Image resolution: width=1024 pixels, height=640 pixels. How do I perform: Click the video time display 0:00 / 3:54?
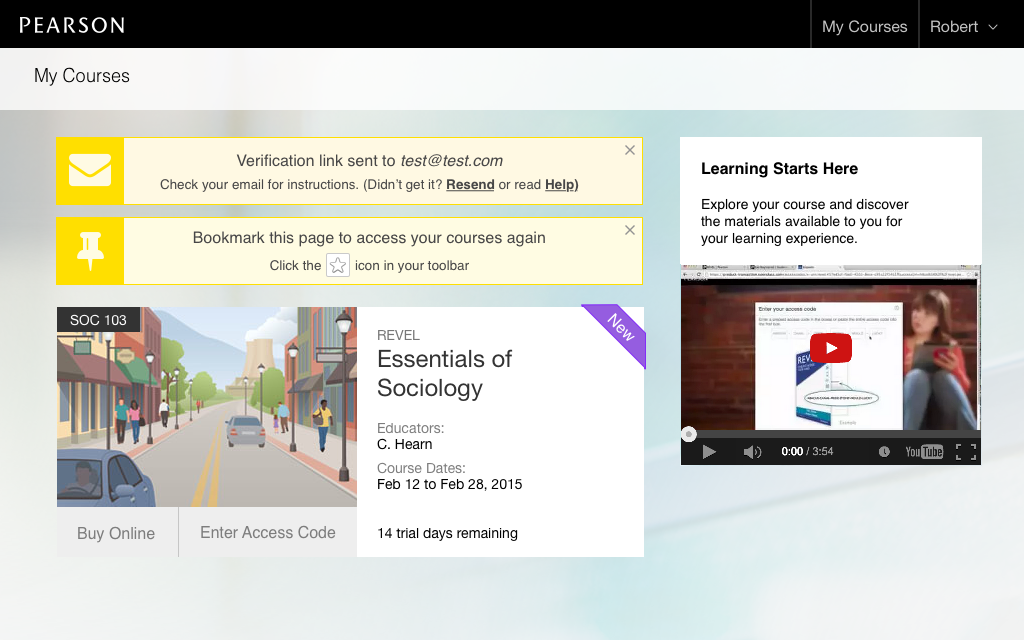pos(807,451)
